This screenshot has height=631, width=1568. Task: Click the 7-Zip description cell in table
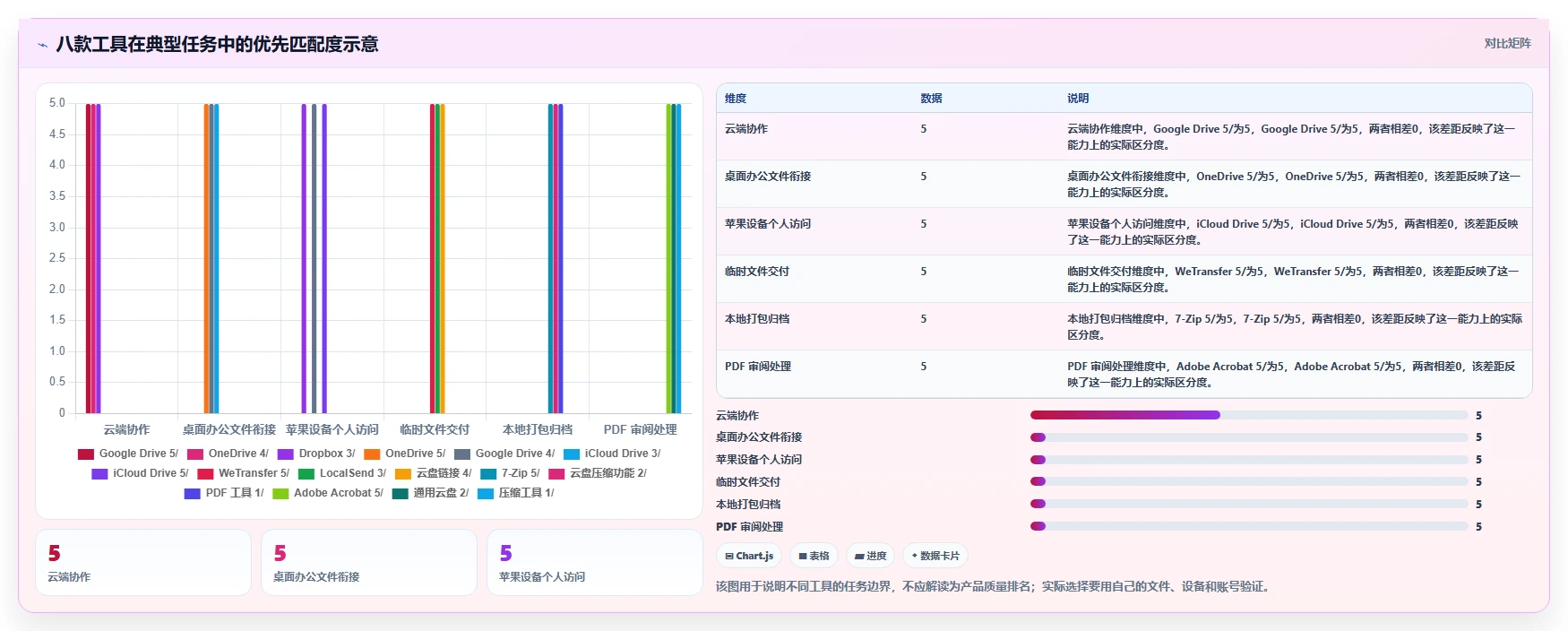coord(1296,326)
